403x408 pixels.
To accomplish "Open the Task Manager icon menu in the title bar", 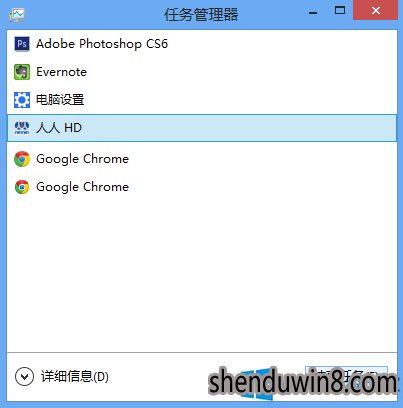I will 17,14.
